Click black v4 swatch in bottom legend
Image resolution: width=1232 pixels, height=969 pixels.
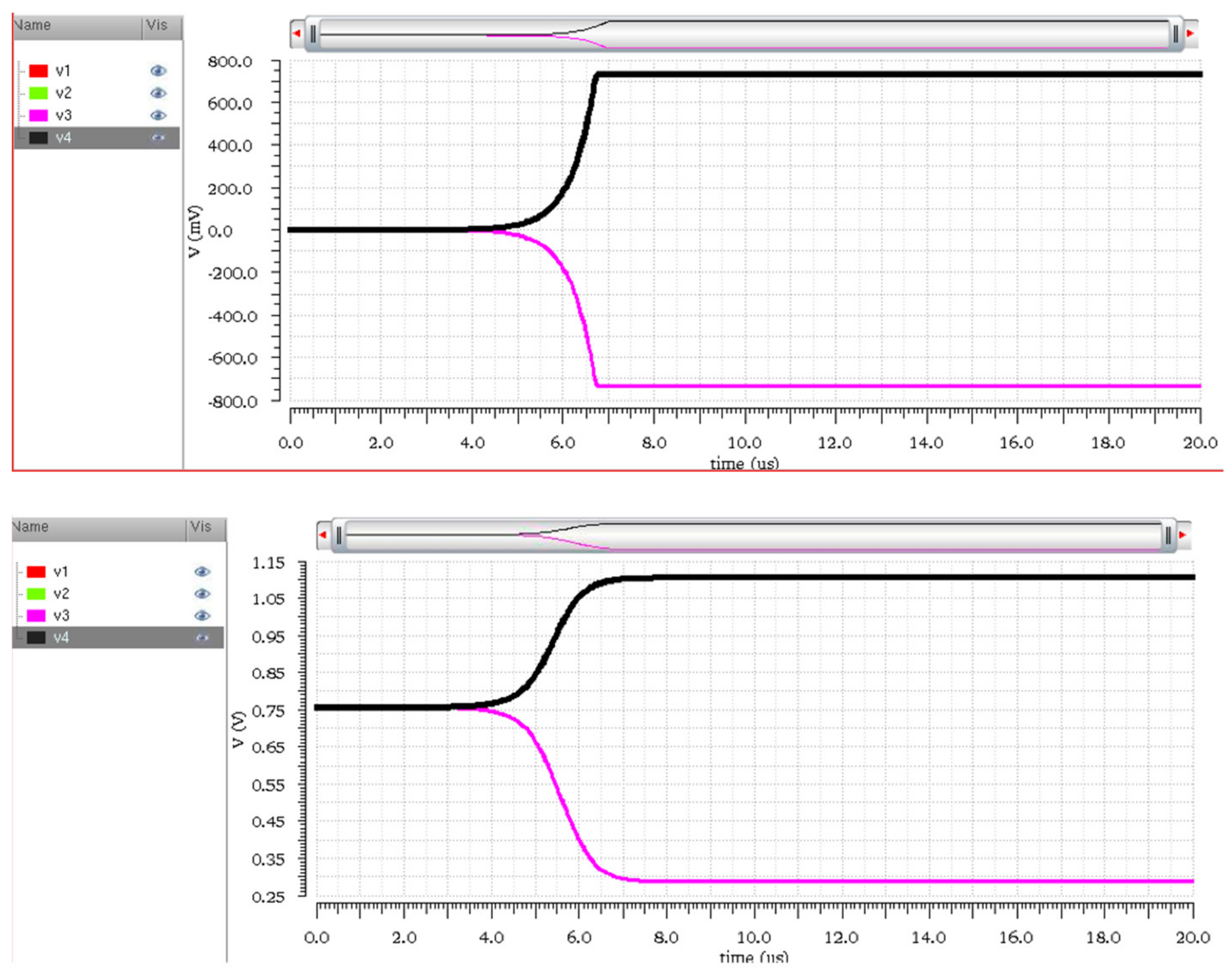coord(36,637)
